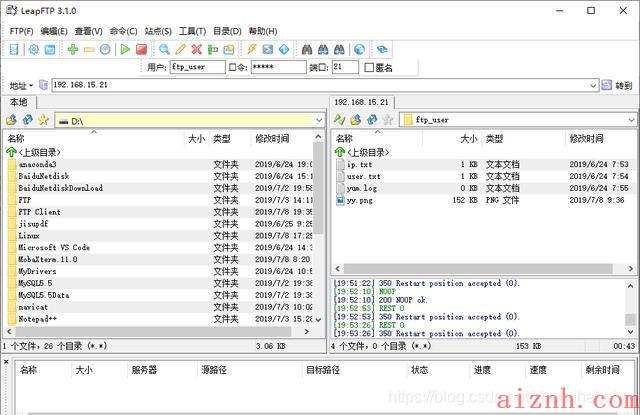Open the remote ftp_user path dropdown
This screenshot has height=415, width=640.
click(x=631, y=120)
